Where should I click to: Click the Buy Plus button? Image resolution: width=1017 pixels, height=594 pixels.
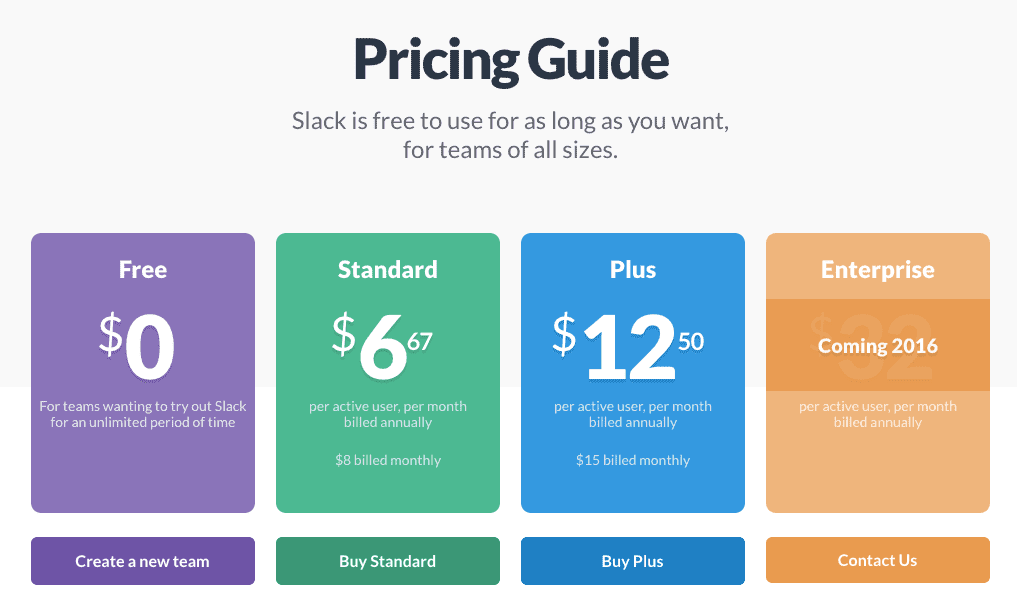coord(632,561)
